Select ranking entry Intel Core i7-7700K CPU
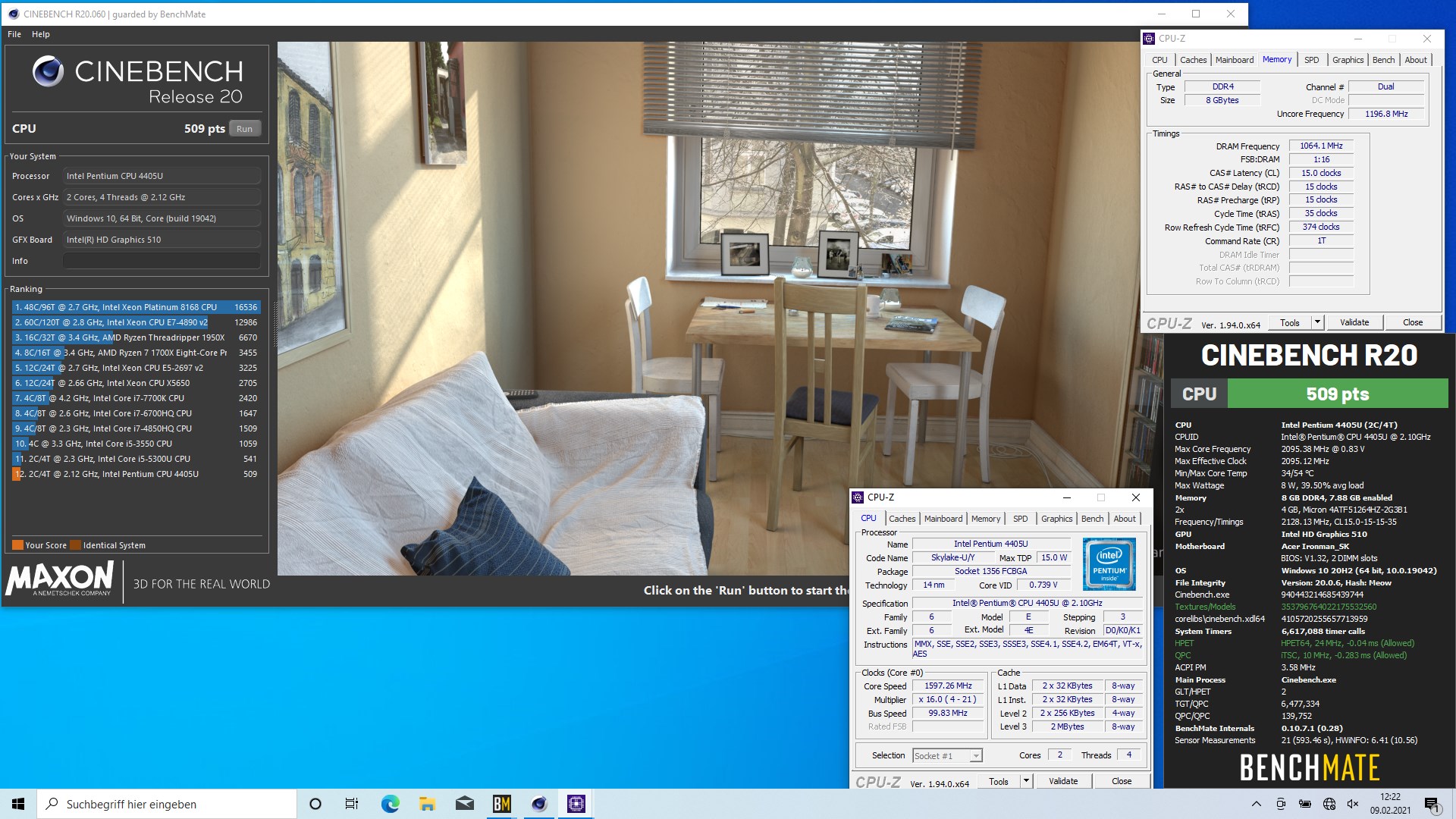The height and width of the screenshot is (819, 1456). [x=136, y=398]
